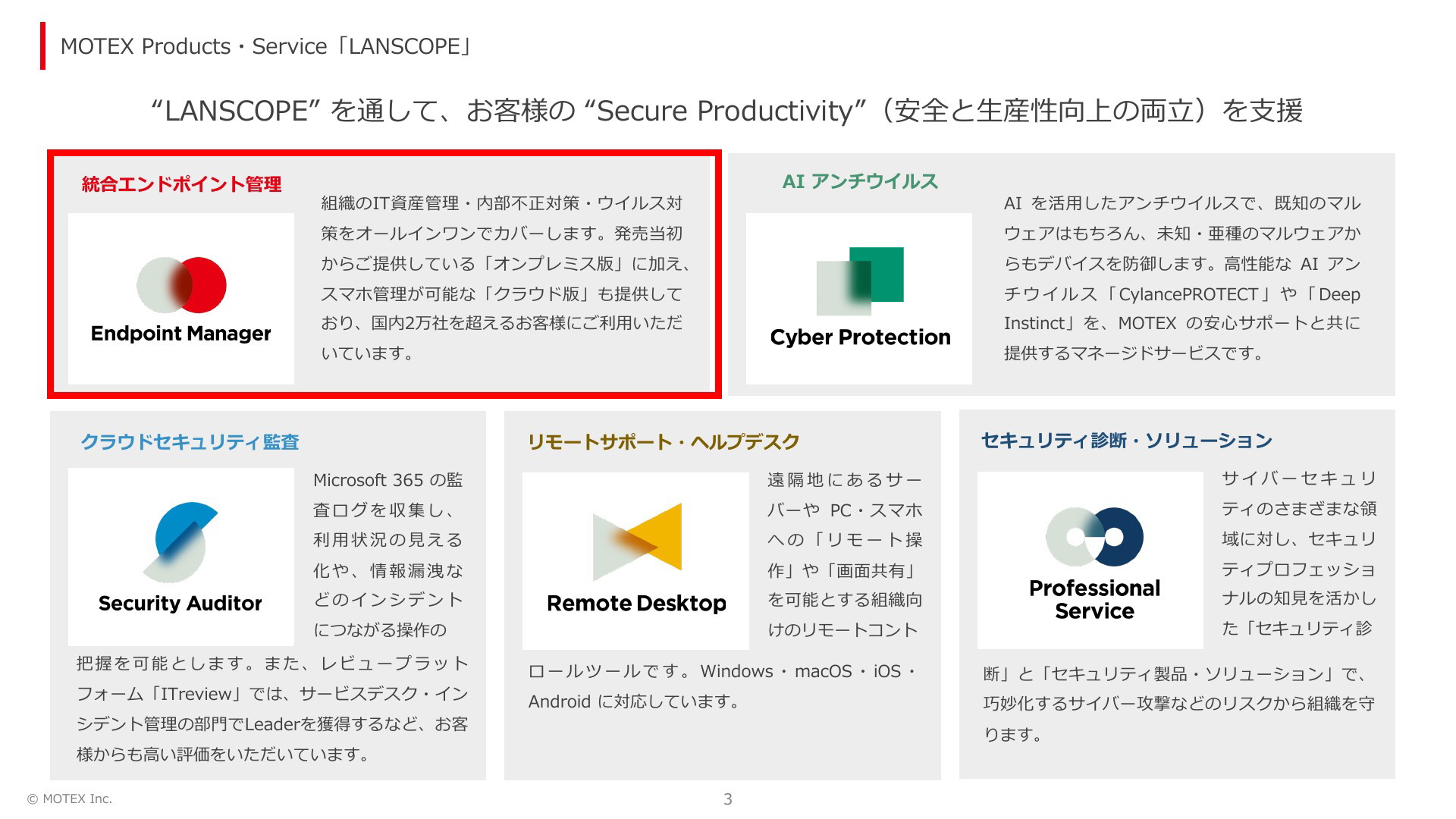Select the Cyber Protection product name

(860, 337)
